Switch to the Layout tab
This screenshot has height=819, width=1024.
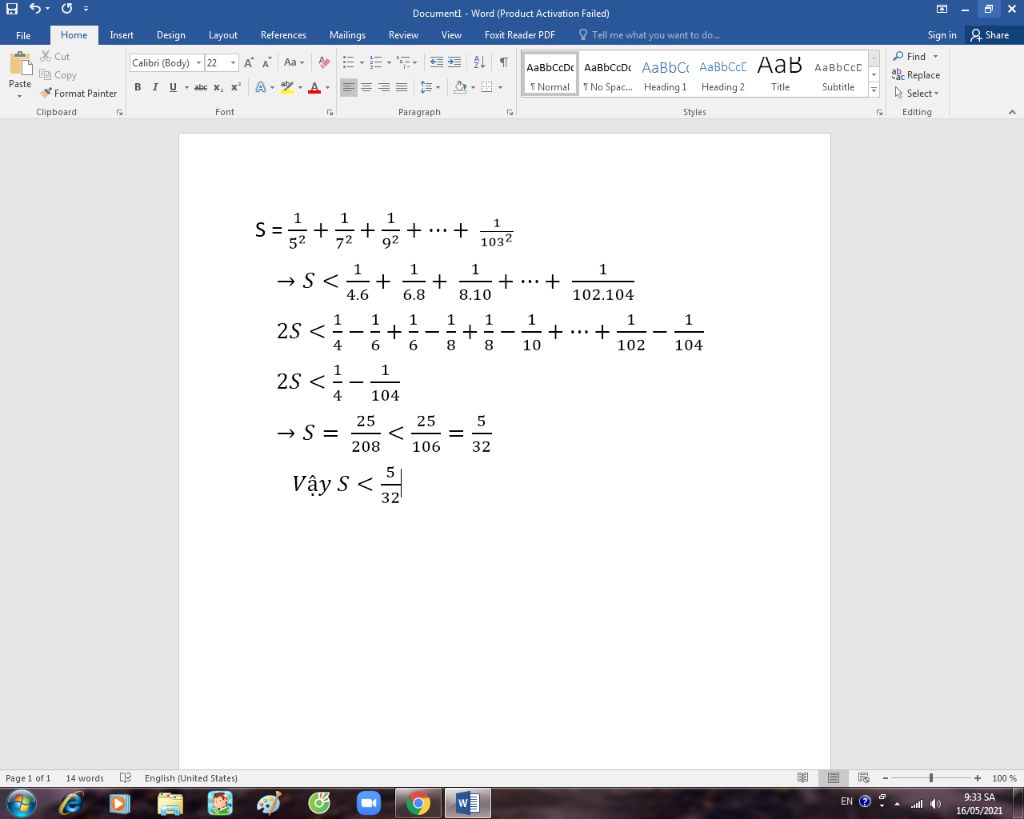pyautogui.click(x=223, y=35)
